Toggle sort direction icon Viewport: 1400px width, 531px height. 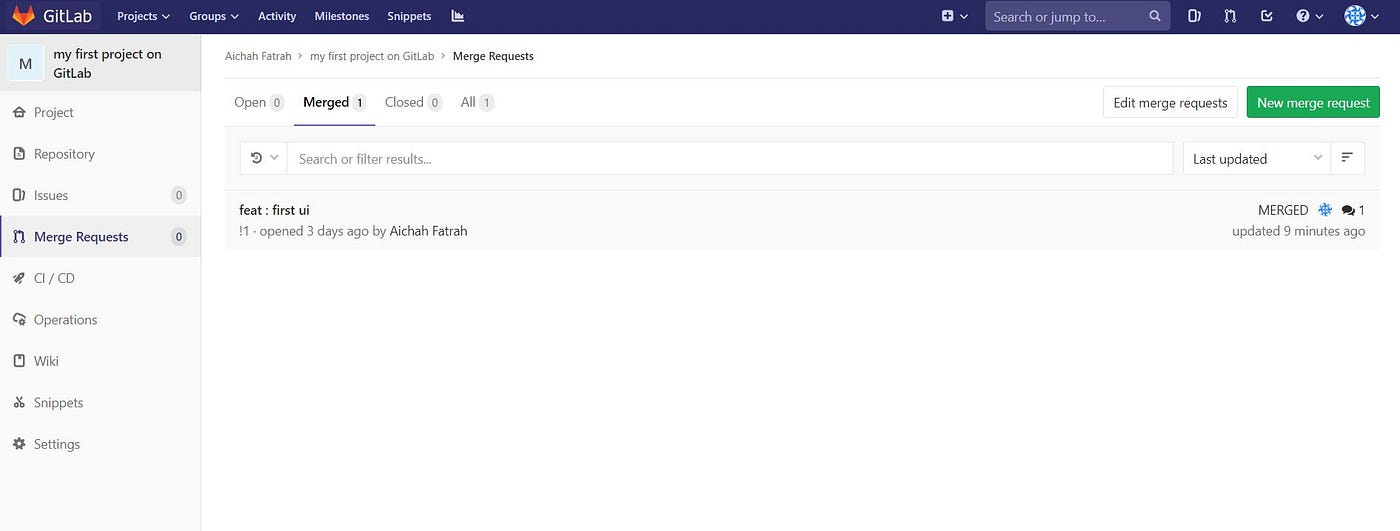[x=1347, y=158]
